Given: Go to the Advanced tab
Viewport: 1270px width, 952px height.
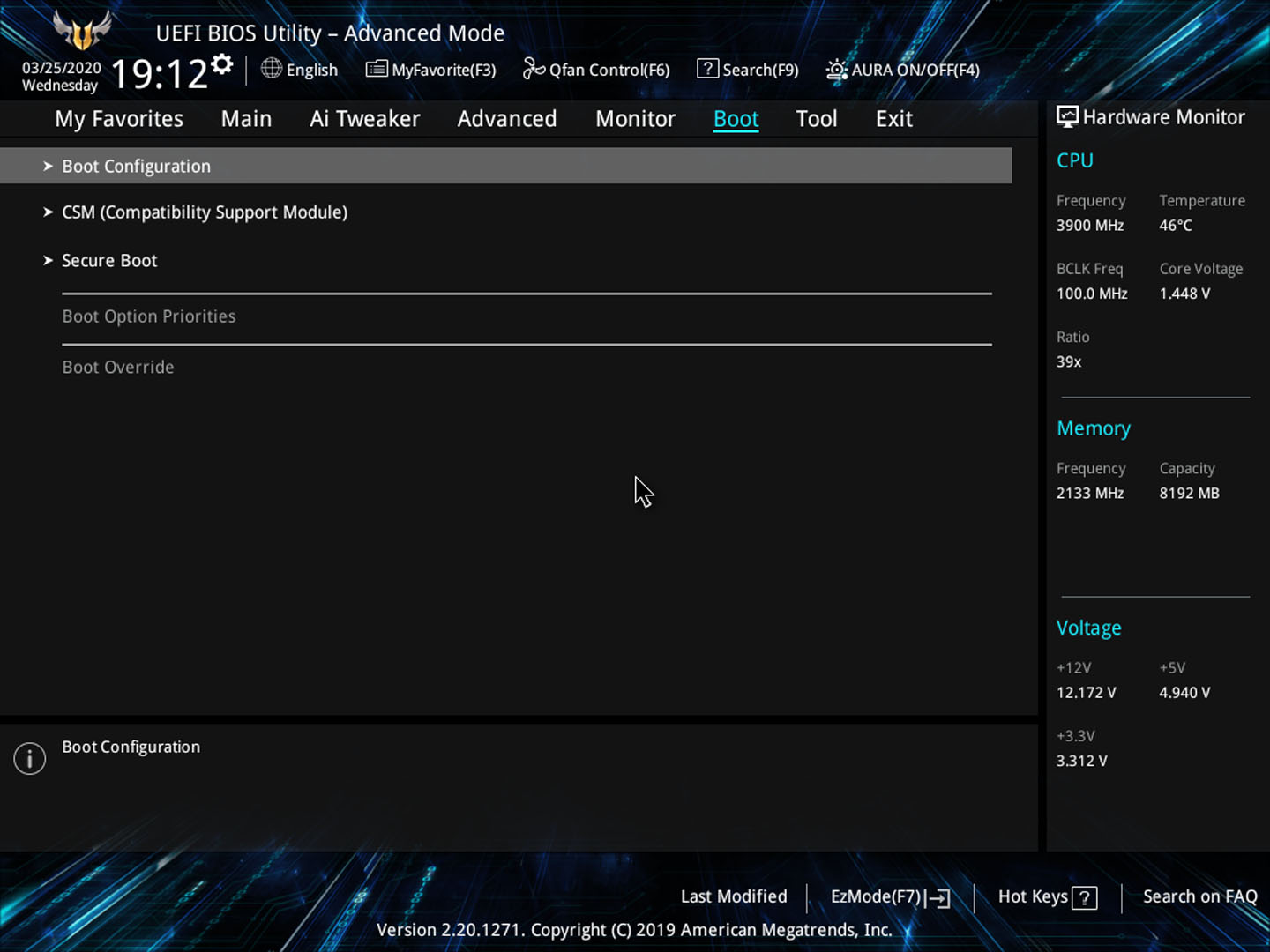Looking at the screenshot, I should tap(506, 119).
